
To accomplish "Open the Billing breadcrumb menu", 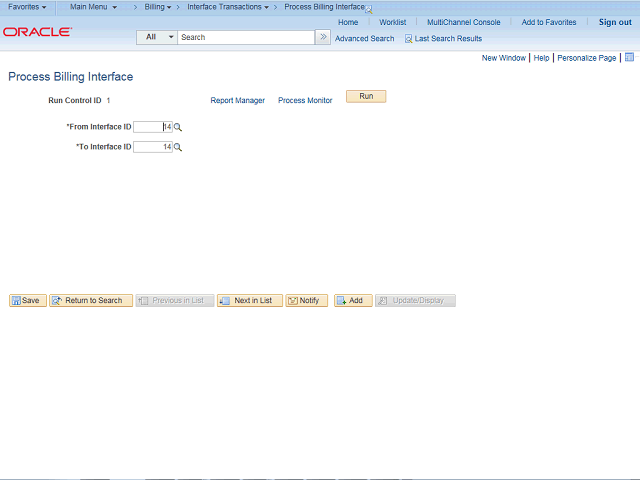I will (x=158, y=7).
